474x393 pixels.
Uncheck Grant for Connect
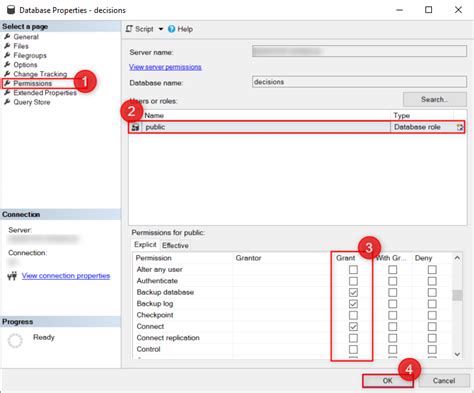[353, 326]
